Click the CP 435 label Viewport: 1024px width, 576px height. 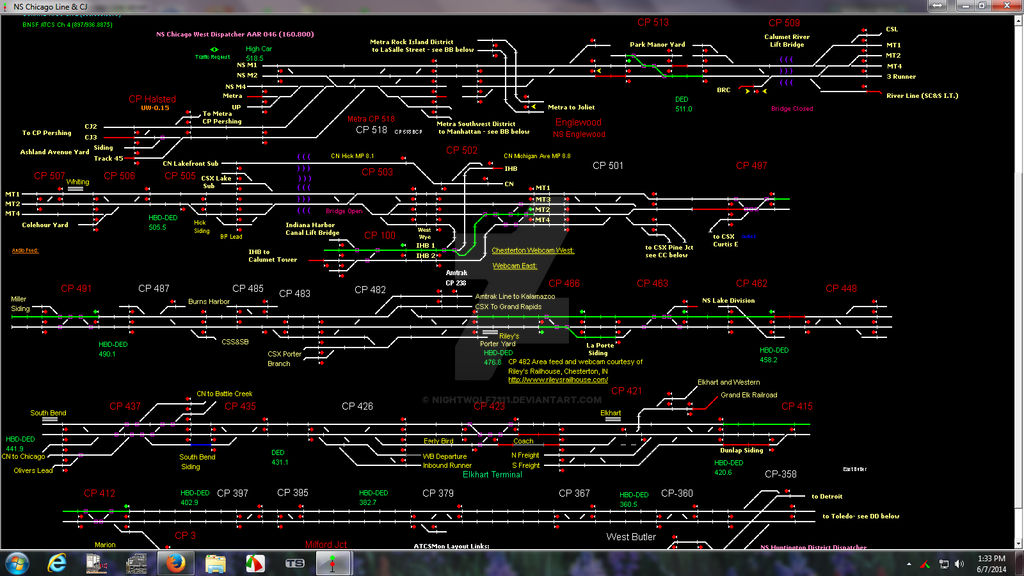240,406
